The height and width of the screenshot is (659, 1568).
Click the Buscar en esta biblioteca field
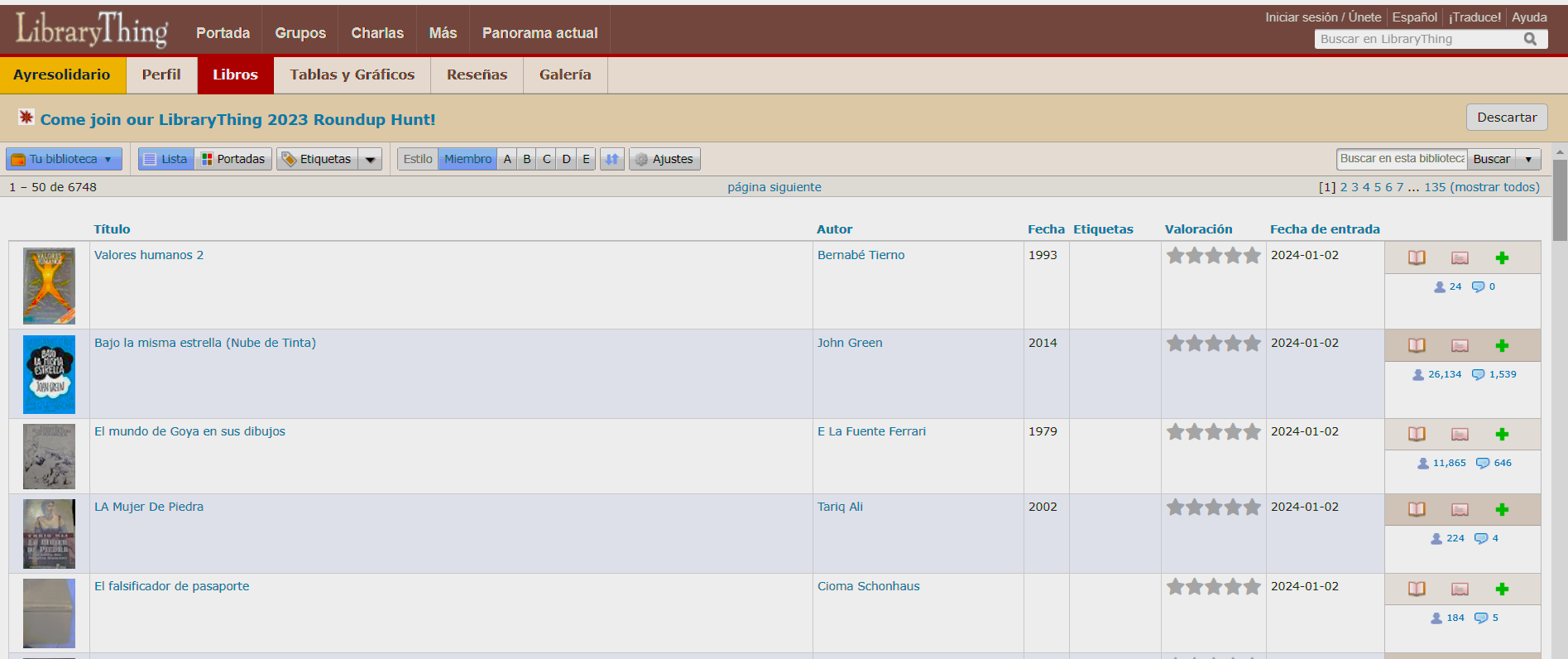coord(1402,159)
